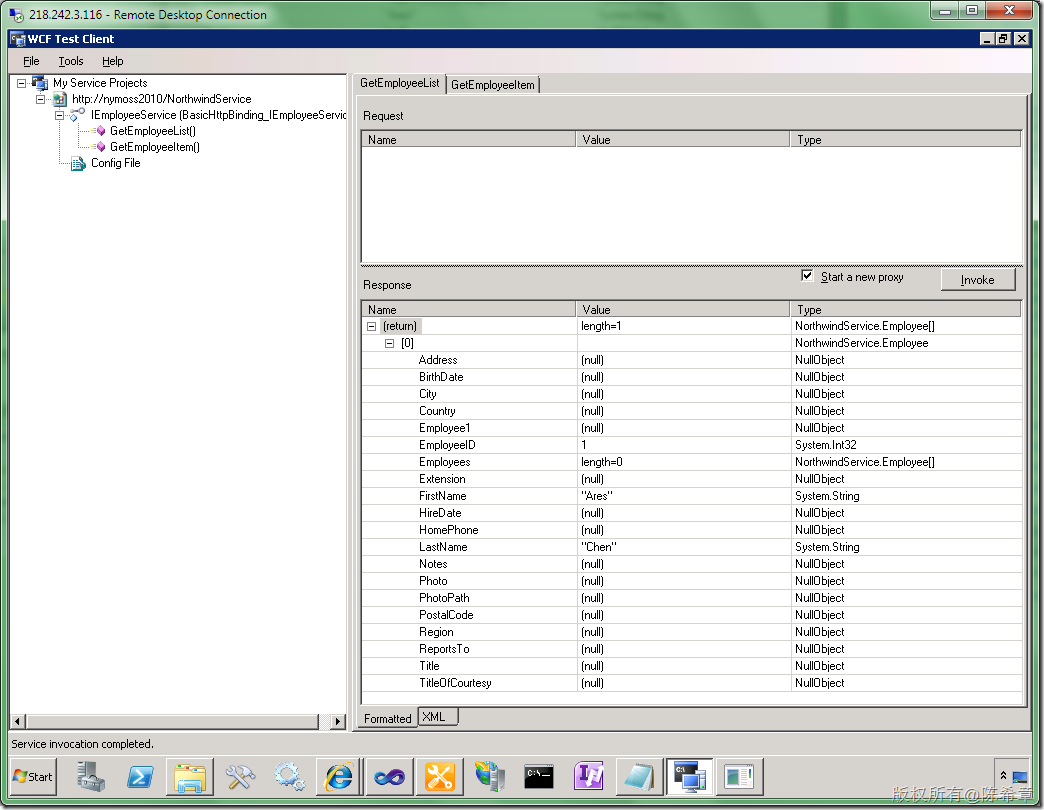Click the System.Int32 type cell

(x=906, y=445)
